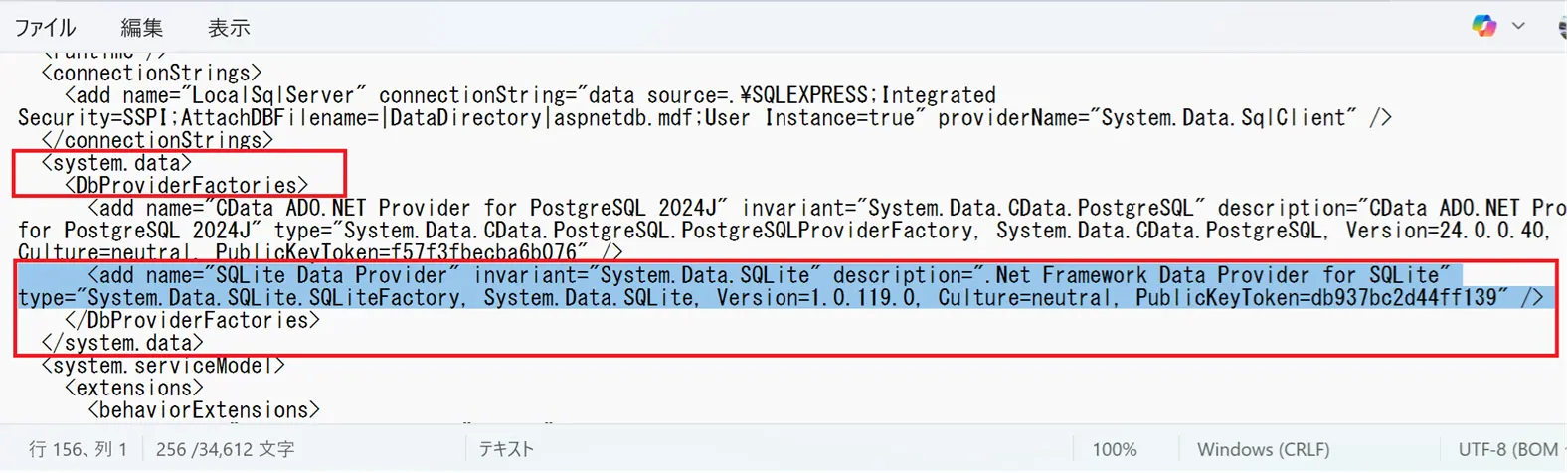The height and width of the screenshot is (473, 1568).
Task: Click the UTF-8 encoding indicator
Action: [1507, 450]
